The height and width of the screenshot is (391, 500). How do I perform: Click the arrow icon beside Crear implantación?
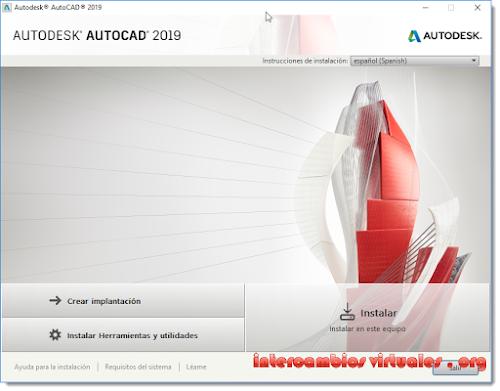pyautogui.click(x=55, y=301)
